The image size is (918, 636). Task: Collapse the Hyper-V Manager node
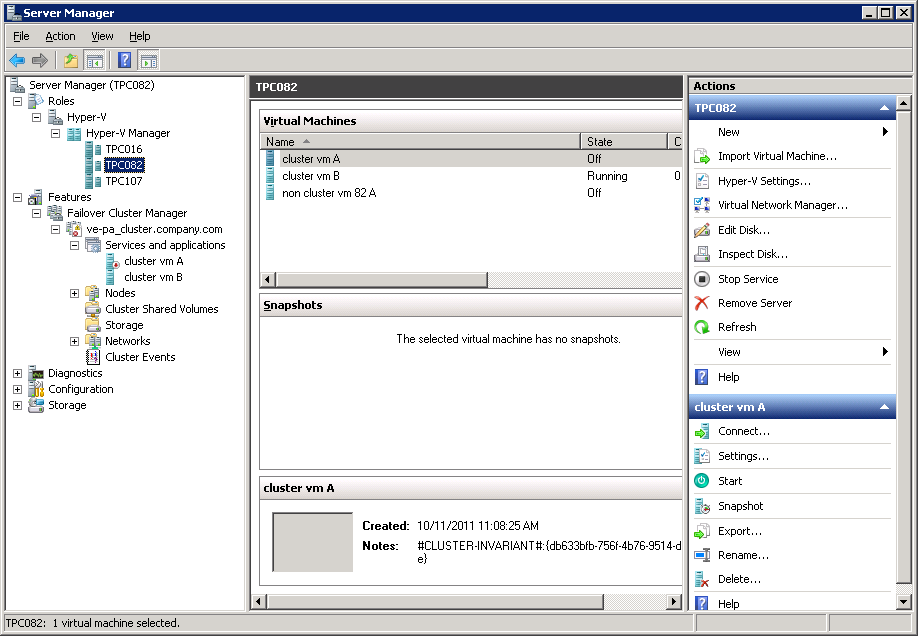(55, 133)
